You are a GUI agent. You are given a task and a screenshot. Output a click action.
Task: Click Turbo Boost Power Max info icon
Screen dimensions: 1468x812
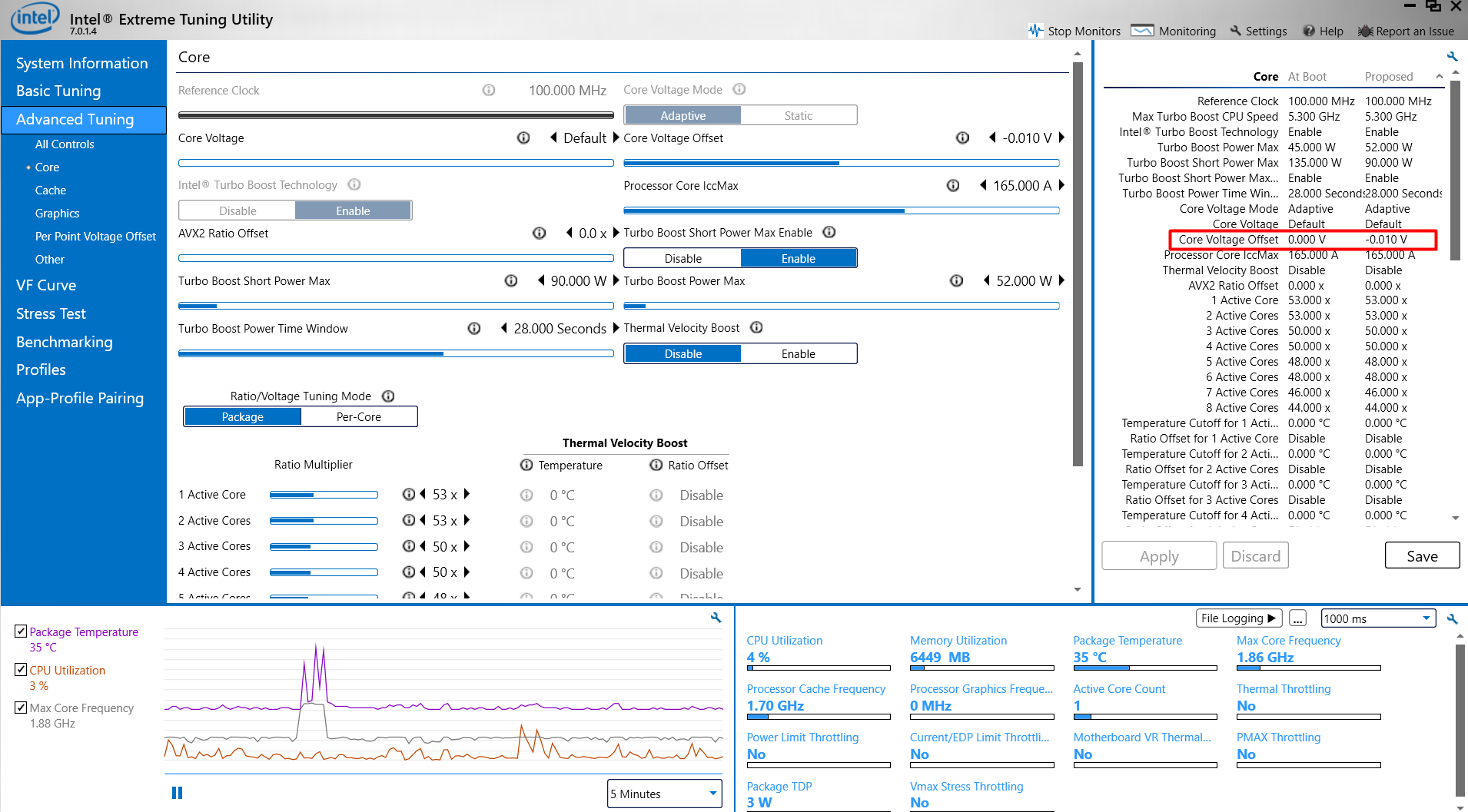click(x=957, y=280)
